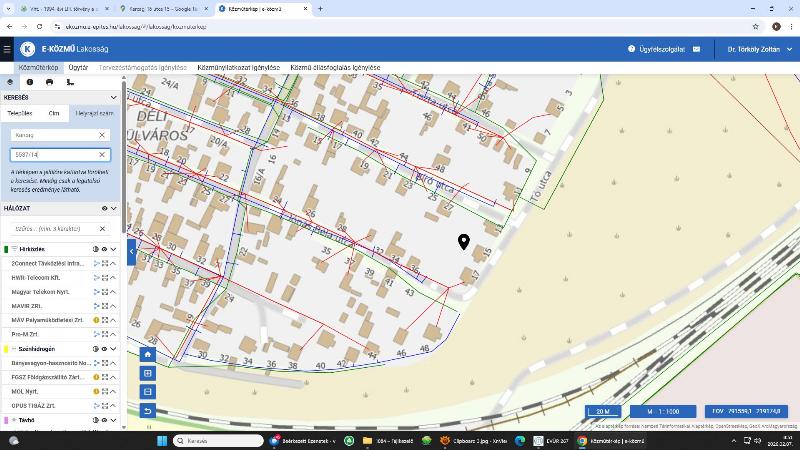
Task: Open the info panel icon in sidebar
Action: [29, 82]
